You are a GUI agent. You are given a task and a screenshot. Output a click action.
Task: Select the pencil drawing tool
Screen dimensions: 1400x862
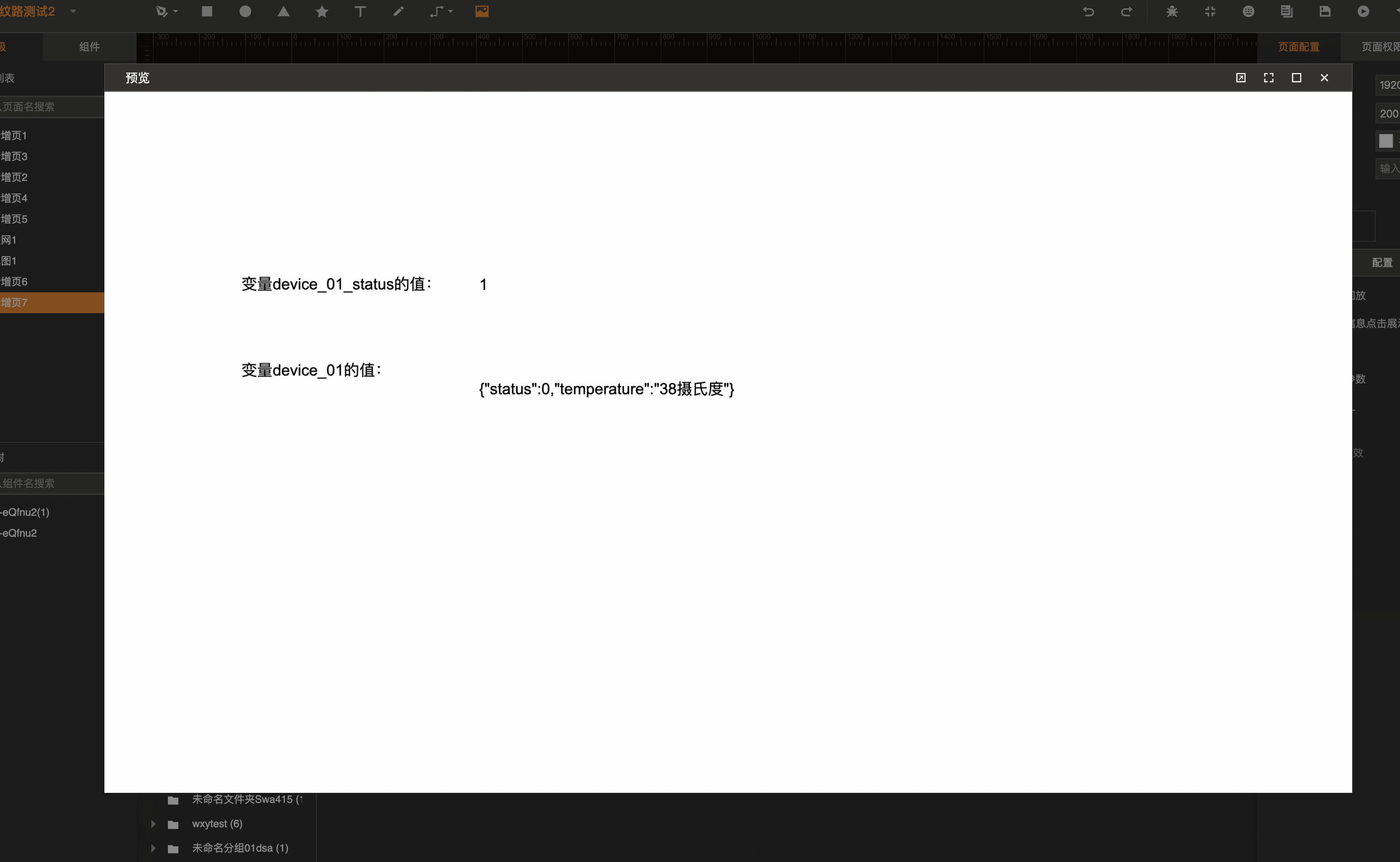pyautogui.click(x=399, y=11)
